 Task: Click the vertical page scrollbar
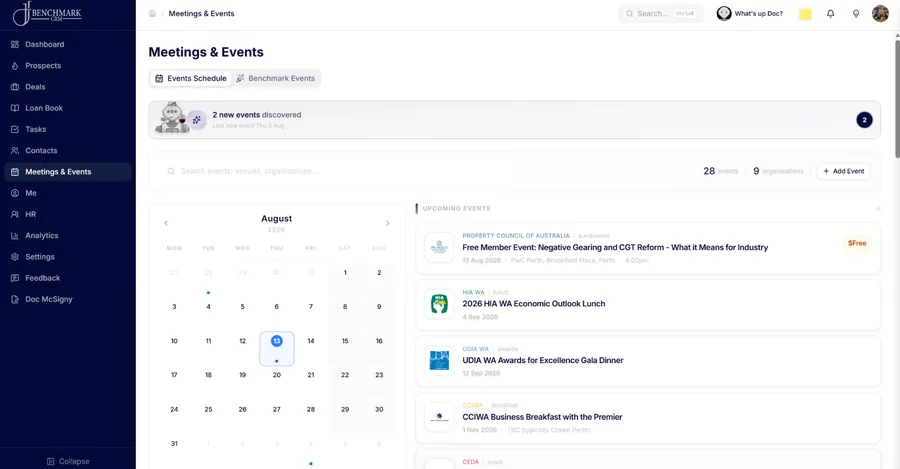(x=897, y=98)
